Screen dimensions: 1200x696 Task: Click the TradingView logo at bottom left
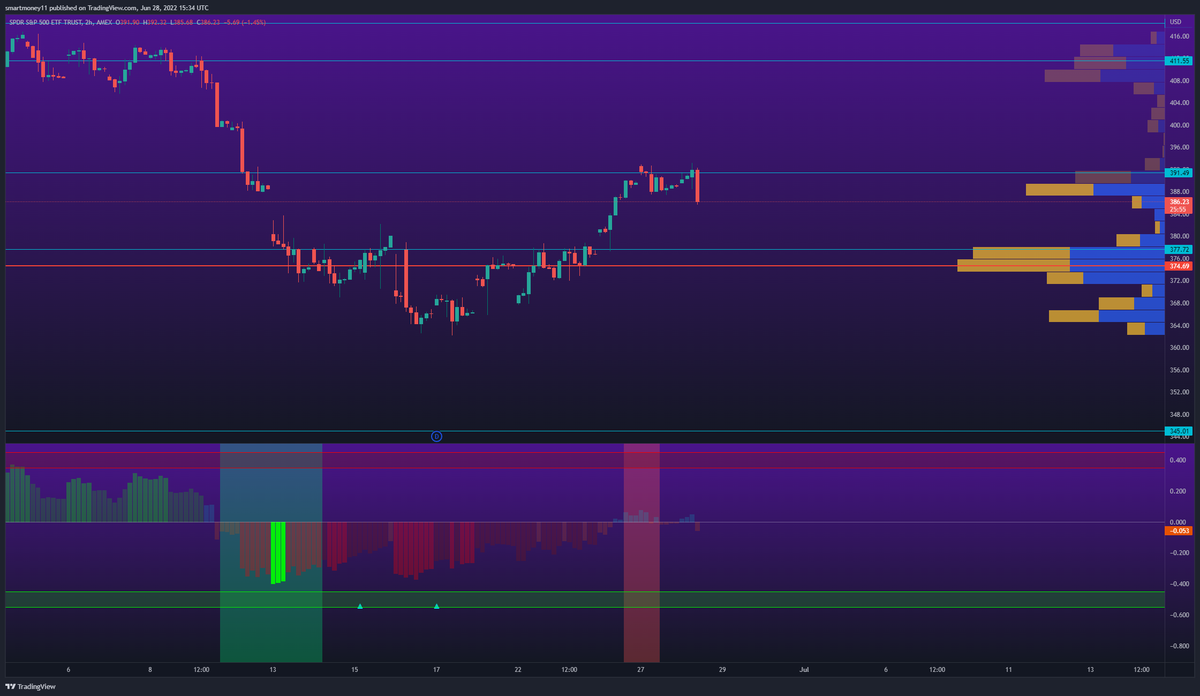(31, 687)
